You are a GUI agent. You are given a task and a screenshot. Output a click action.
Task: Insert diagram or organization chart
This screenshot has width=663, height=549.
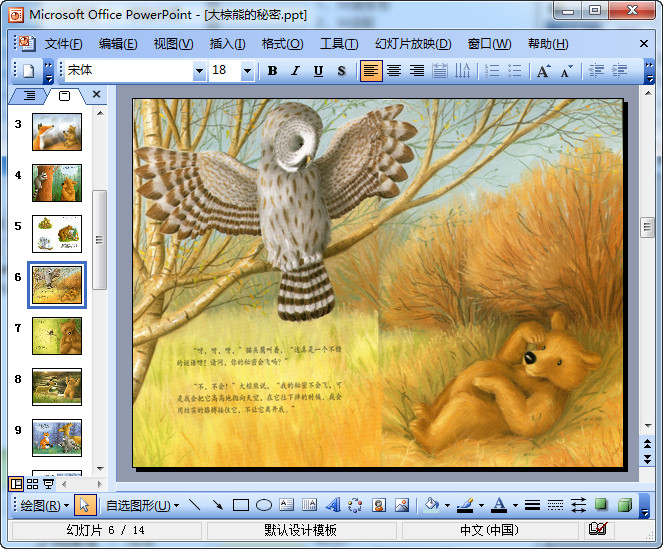[355, 505]
